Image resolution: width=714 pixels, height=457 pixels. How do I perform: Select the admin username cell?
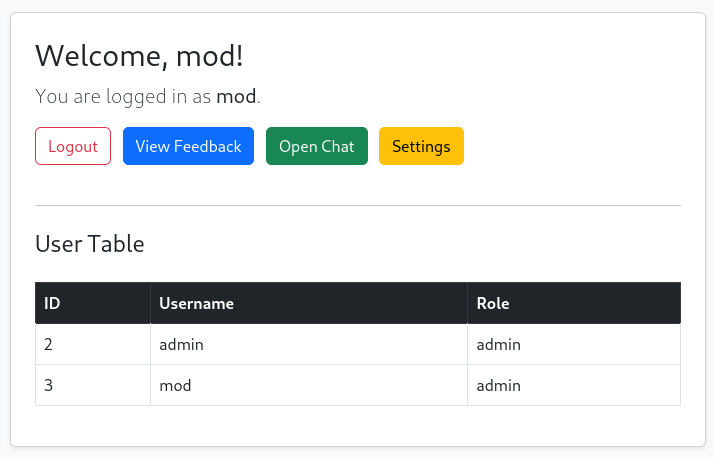[309, 344]
